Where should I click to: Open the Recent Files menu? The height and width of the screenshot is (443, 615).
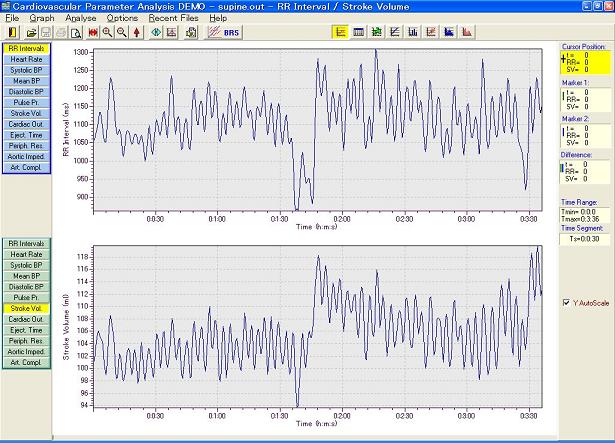(173, 18)
